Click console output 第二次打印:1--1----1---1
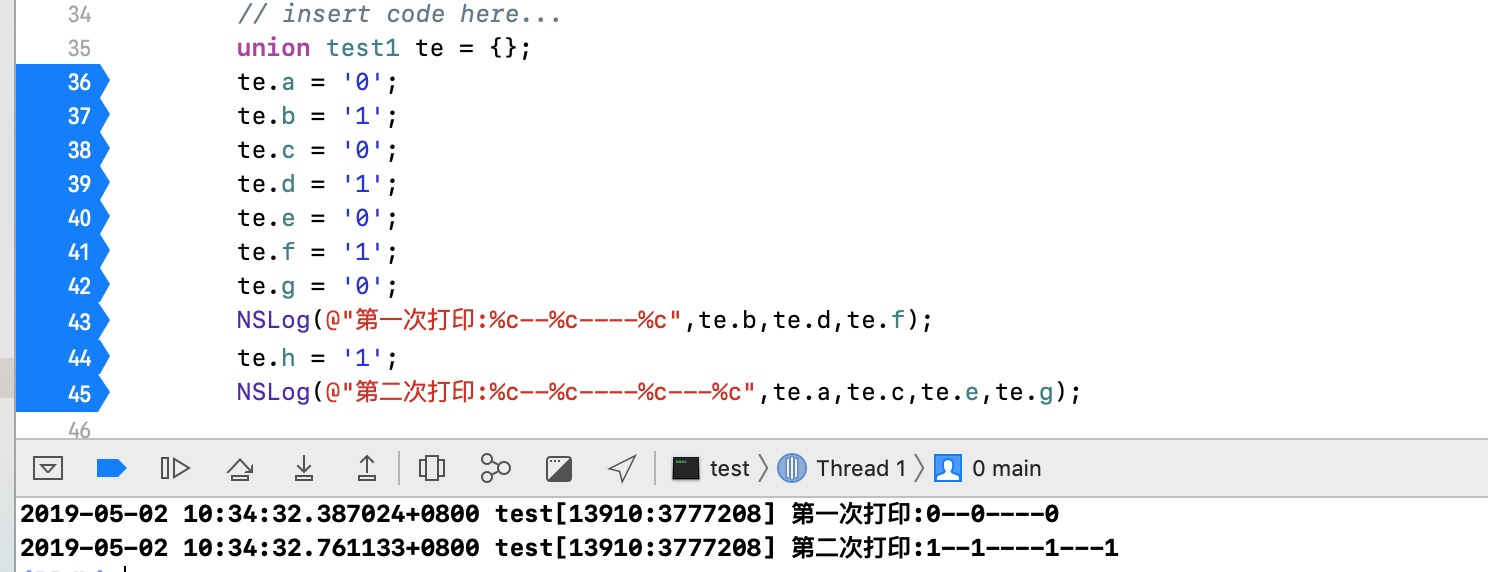1488x572 pixels. 955,548
